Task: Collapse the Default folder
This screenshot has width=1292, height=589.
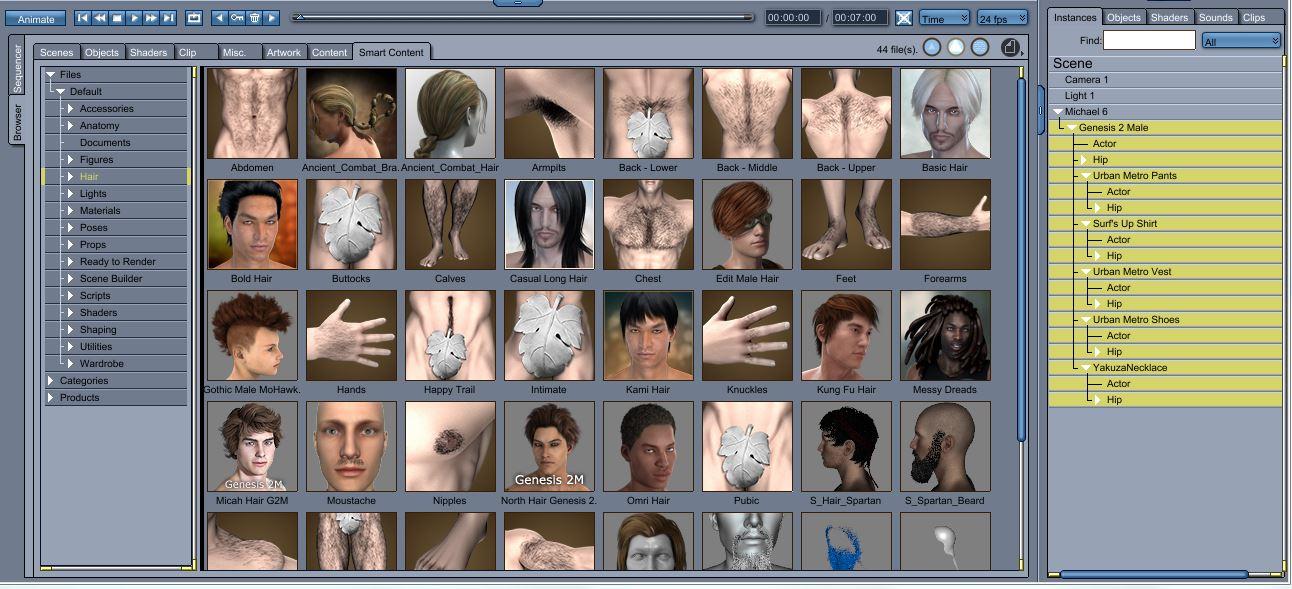Action: pyautogui.click(x=61, y=92)
